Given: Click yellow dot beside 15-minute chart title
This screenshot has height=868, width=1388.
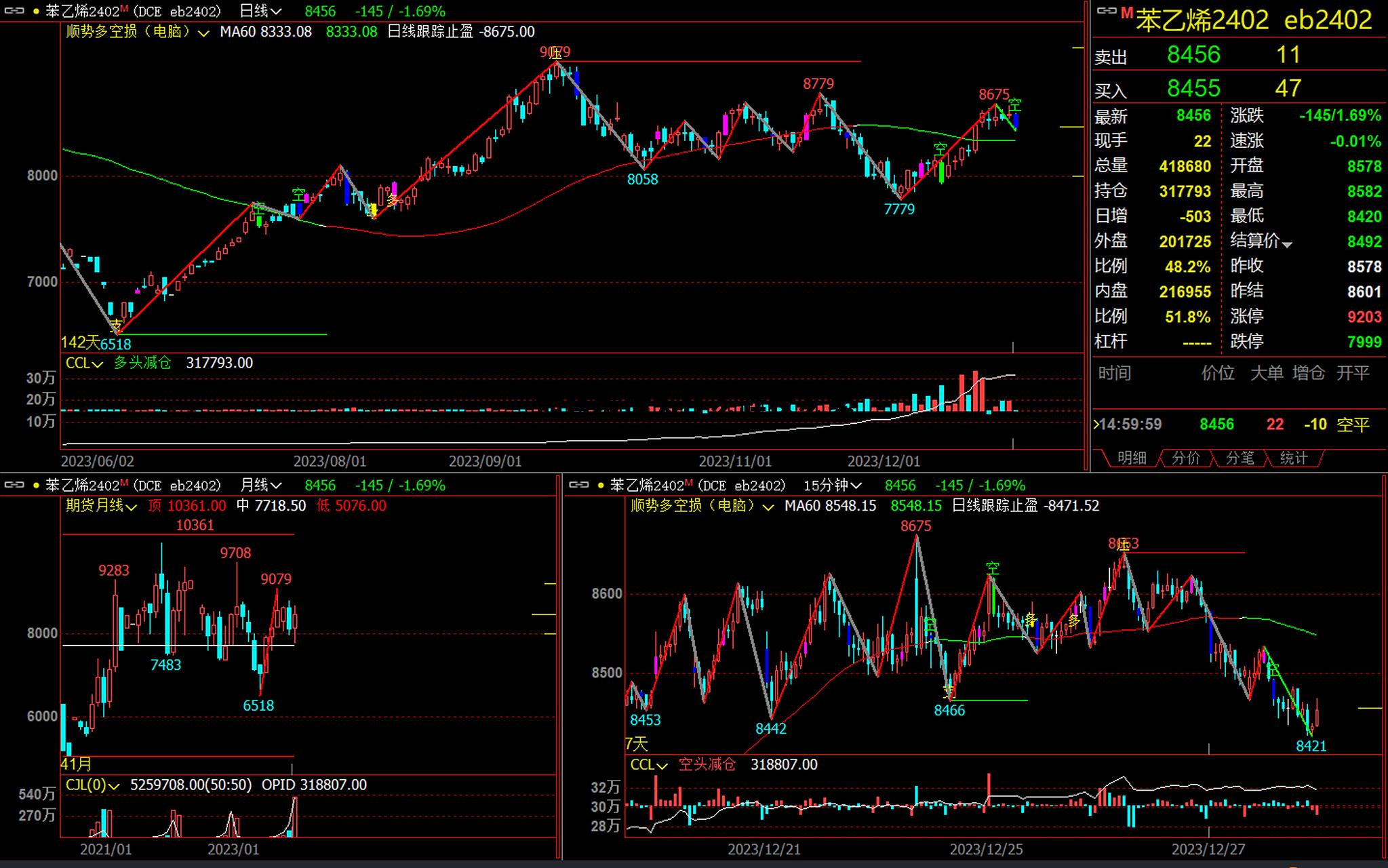Looking at the screenshot, I should [601, 486].
